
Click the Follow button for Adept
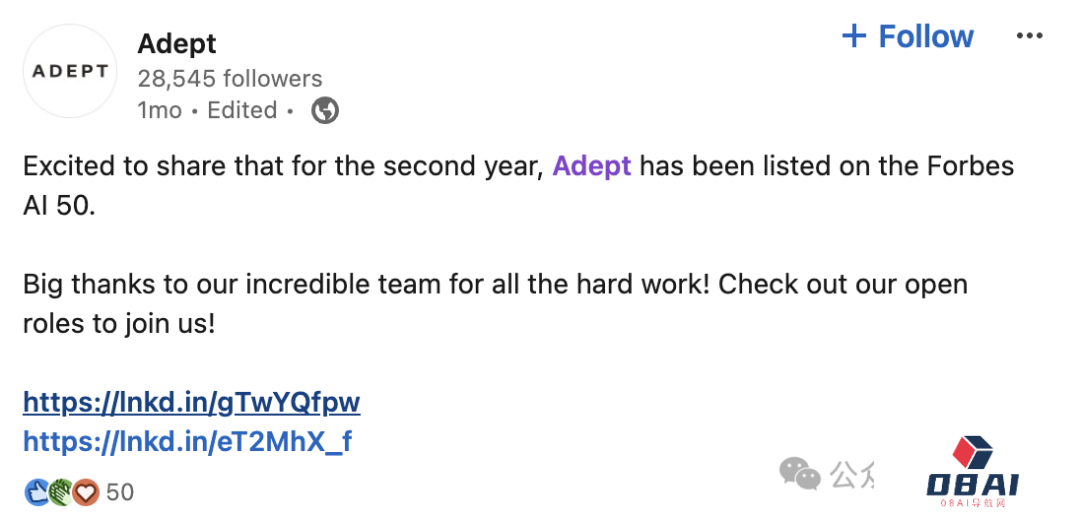pyautogui.click(x=908, y=37)
